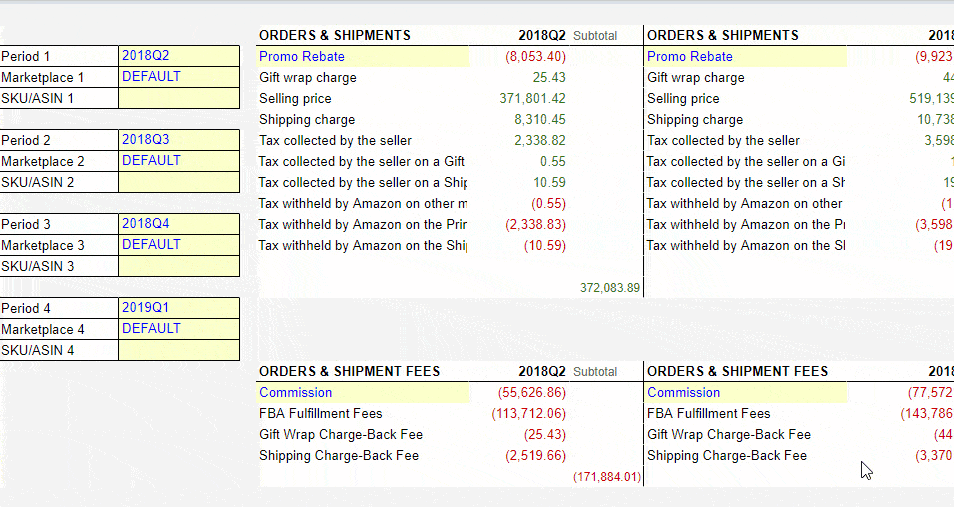Image resolution: width=954 pixels, height=507 pixels.
Task: Select the Period 4 cell showing 2019Q1
Action: pyautogui.click(x=178, y=308)
